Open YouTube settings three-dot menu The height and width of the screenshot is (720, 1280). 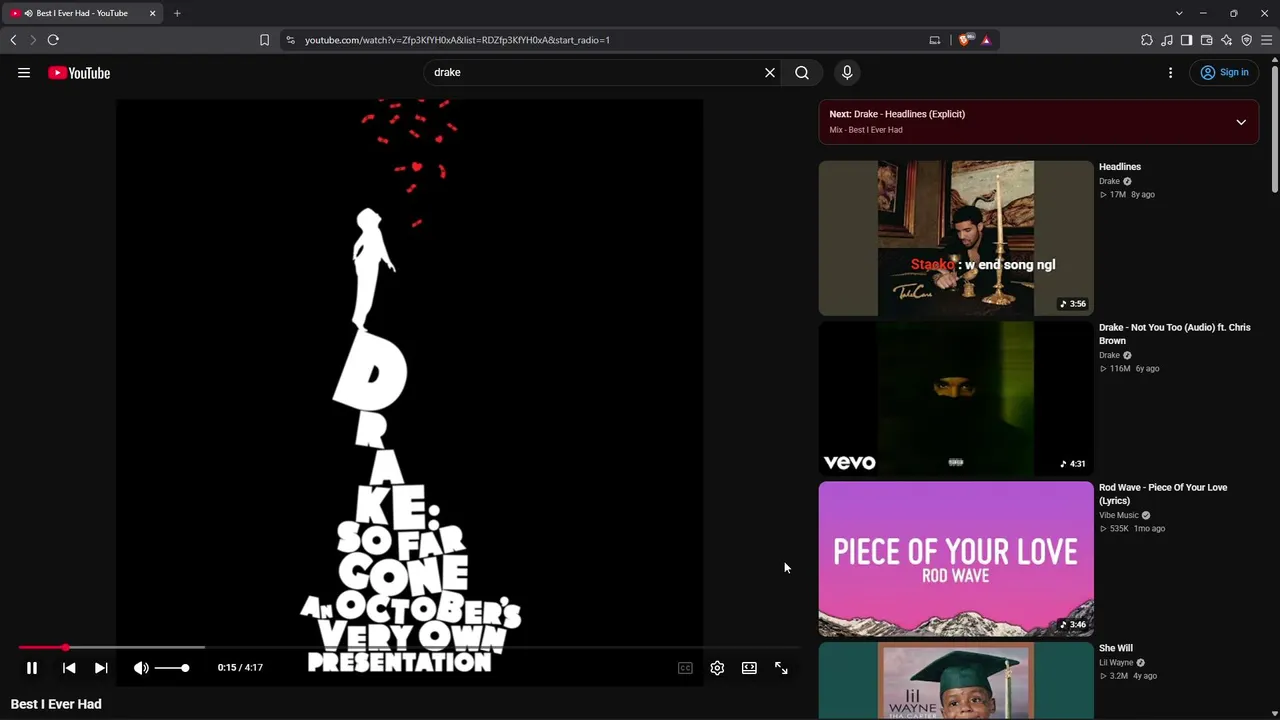click(1170, 72)
